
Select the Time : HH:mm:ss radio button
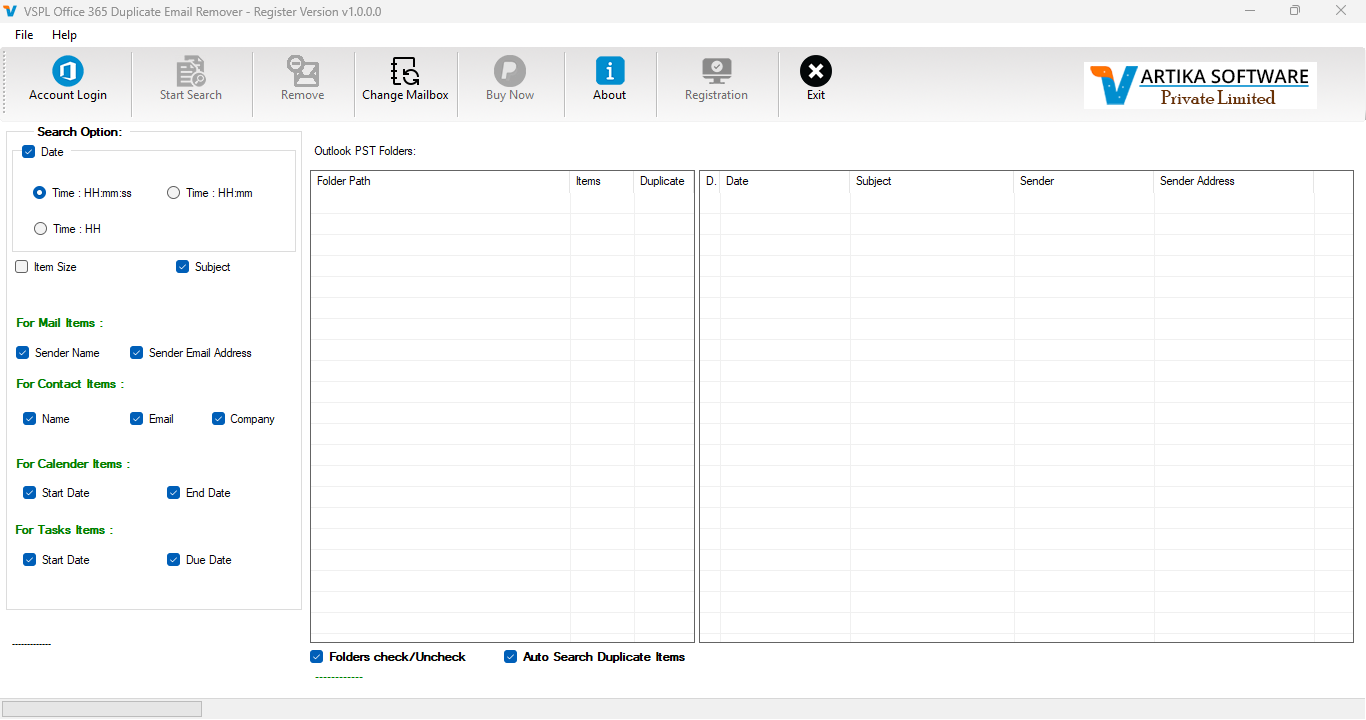[x=40, y=193]
